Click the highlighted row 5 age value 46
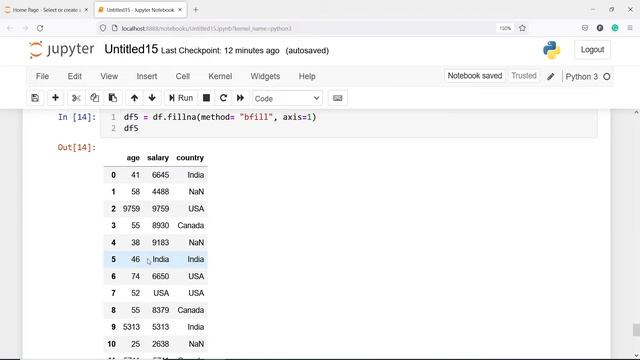This screenshot has height=360, width=640. [136, 260]
